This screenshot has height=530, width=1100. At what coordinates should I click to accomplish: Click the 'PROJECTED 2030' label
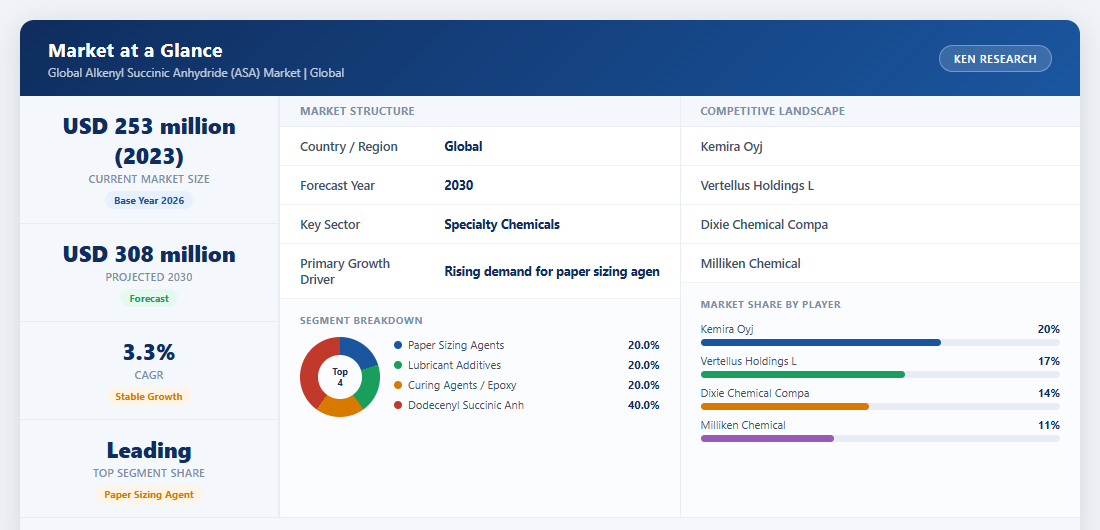[149, 277]
